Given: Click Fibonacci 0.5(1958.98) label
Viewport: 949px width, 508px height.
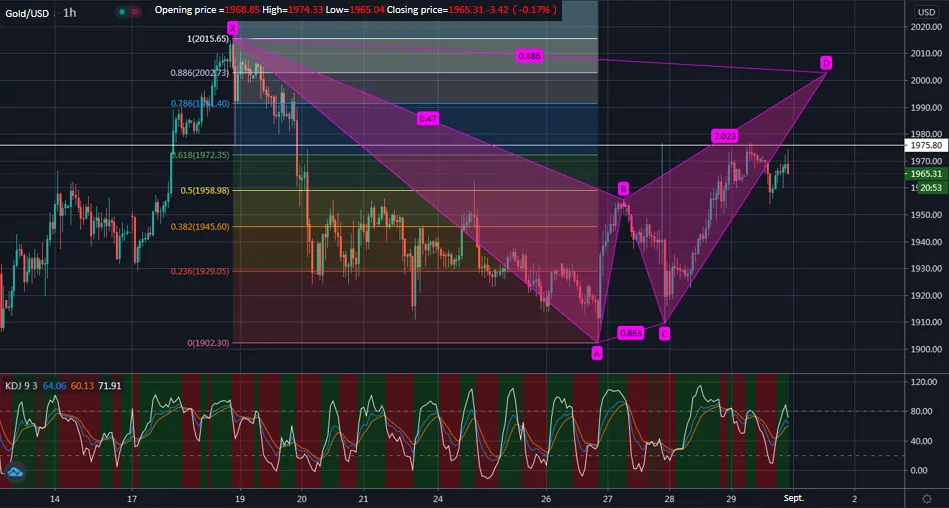Looking at the screenshot, I should [x=205, y=191].
